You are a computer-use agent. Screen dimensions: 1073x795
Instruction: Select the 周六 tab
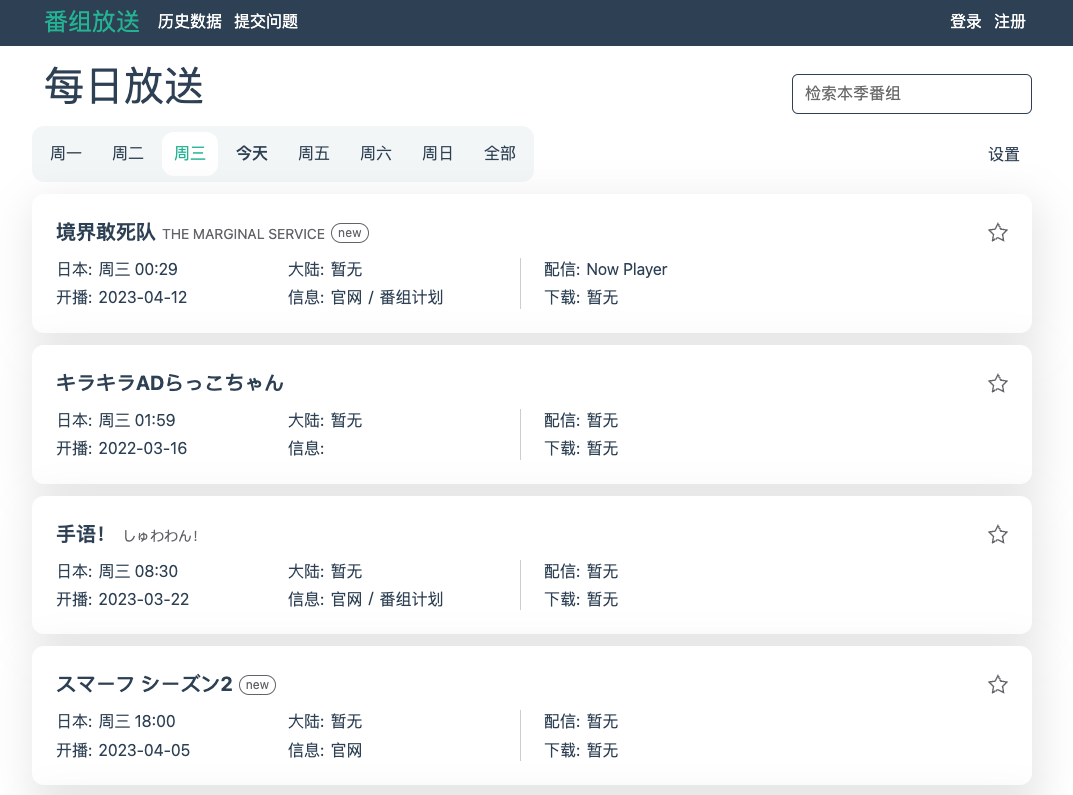click(x=376, y=154)
